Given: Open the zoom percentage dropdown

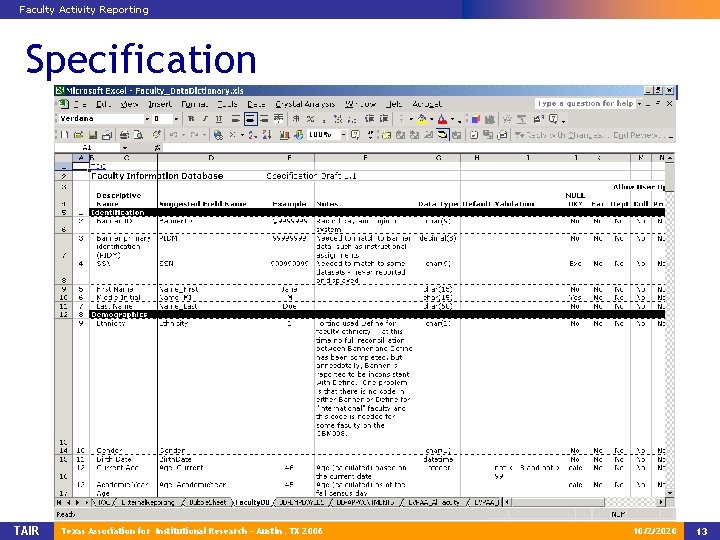Looking at the screenshot, I should [343, 135].
